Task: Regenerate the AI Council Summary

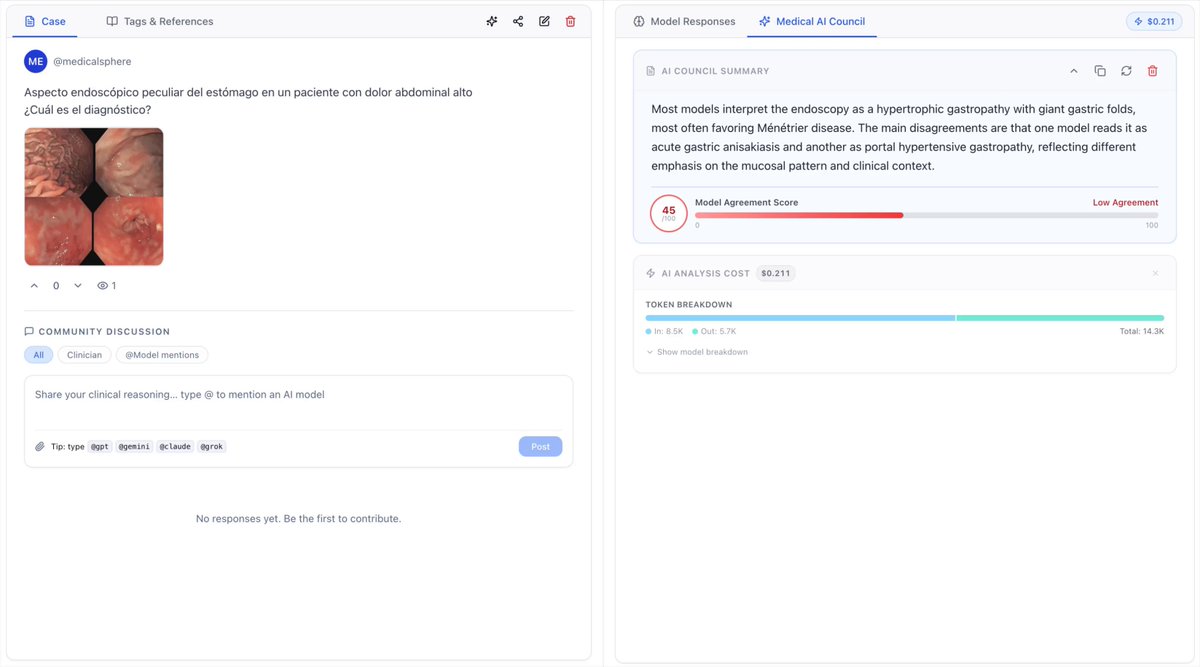Action: click(x=1126, y=71)
